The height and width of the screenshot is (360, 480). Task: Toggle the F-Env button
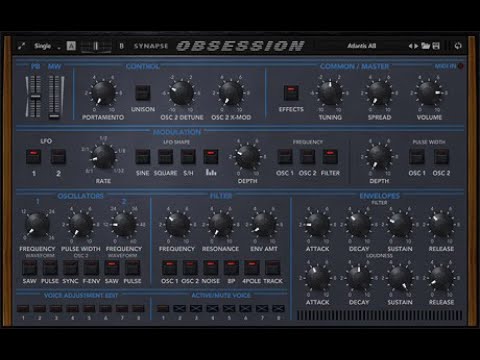pos(91,268)
